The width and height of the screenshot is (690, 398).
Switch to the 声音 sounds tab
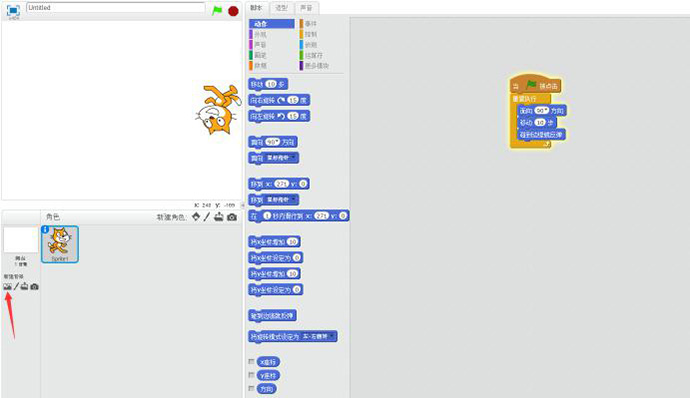tap(306, 8)
